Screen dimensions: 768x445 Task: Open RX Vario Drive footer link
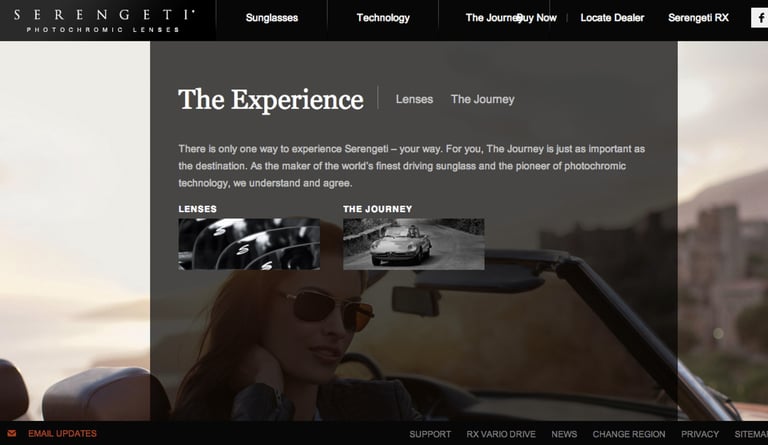point(501,434)
